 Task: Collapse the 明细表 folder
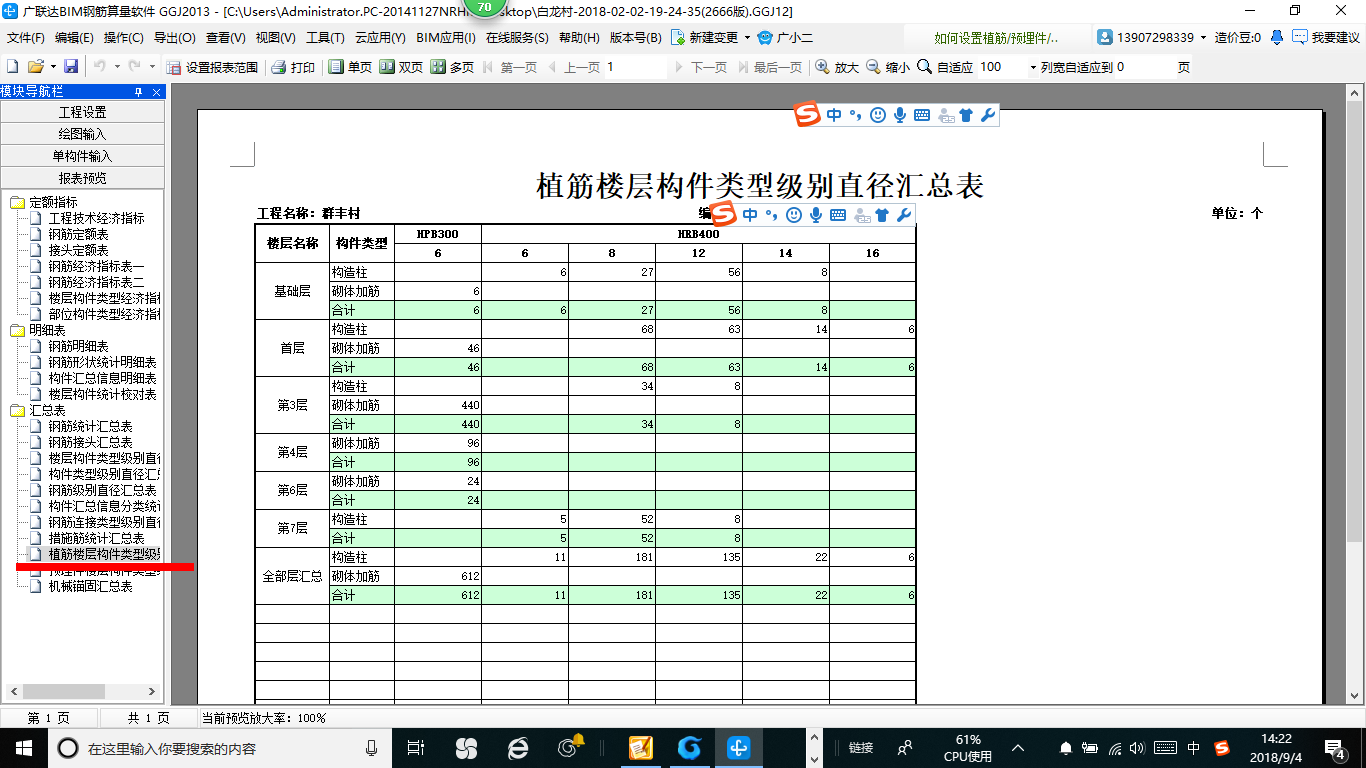[x=17, y=330]
